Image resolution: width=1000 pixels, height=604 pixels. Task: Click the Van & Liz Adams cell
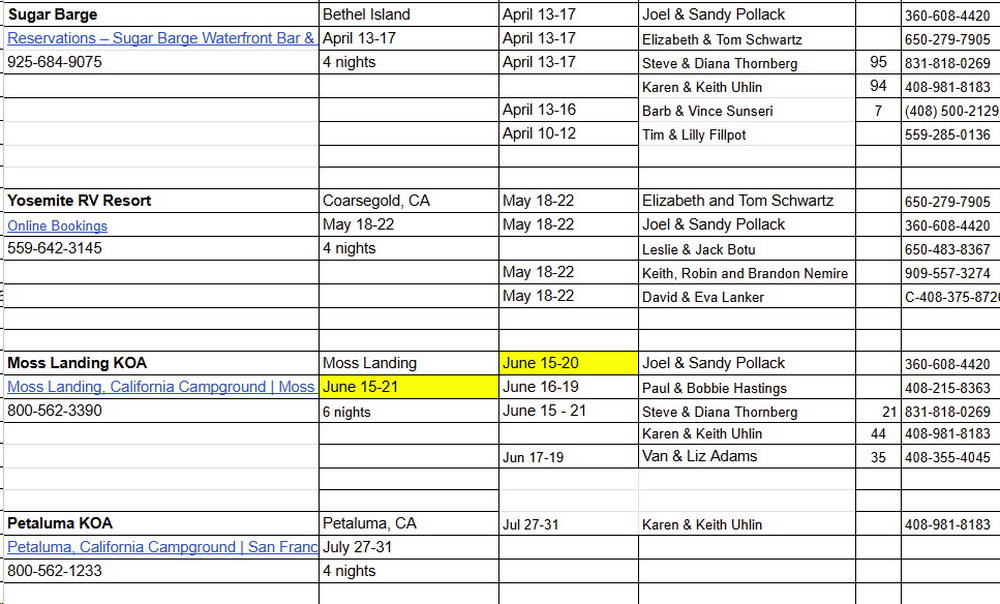click(x=700, y=457)
